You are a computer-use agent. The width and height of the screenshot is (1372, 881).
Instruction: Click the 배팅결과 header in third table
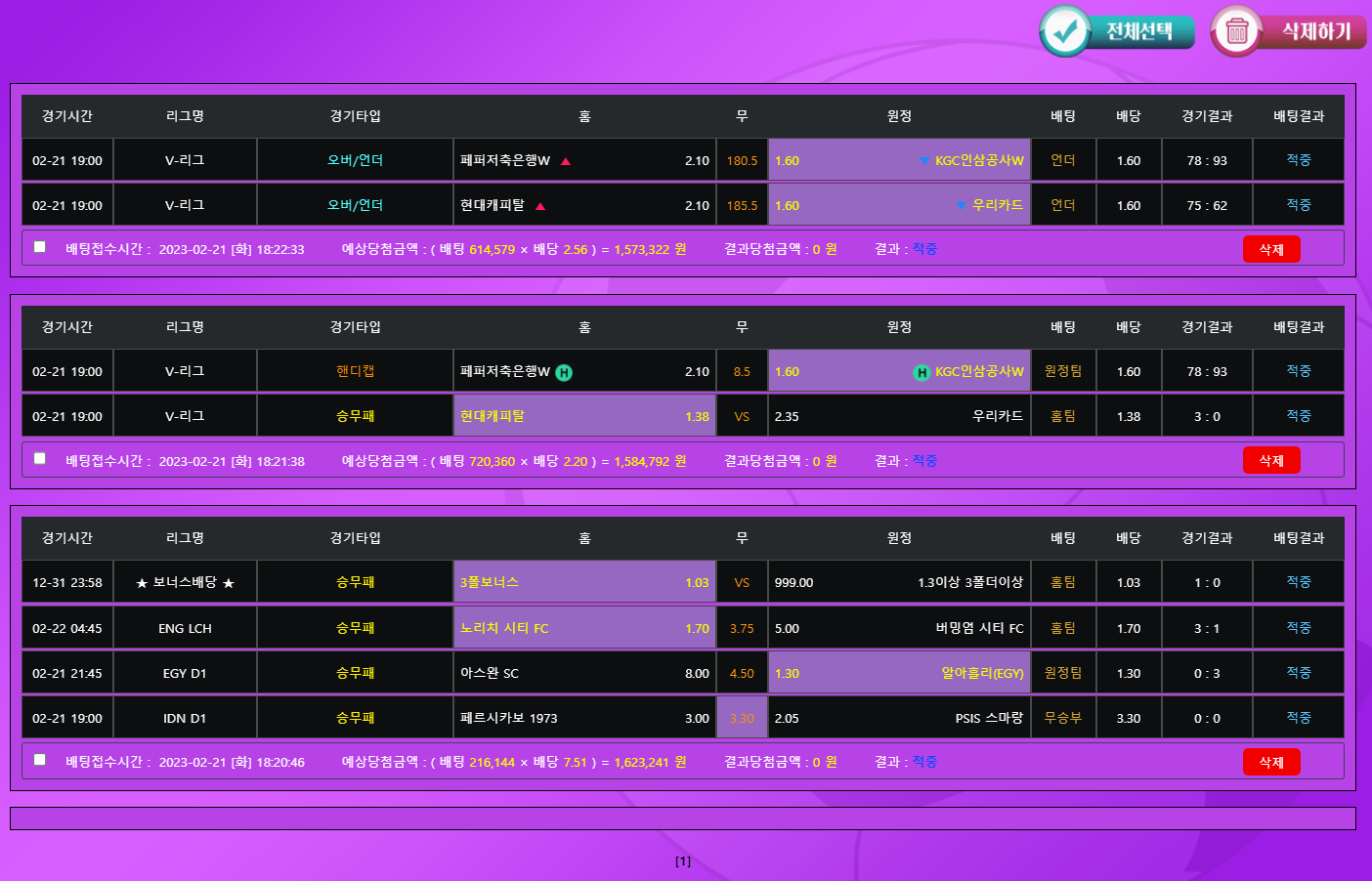pos(1298,538)
